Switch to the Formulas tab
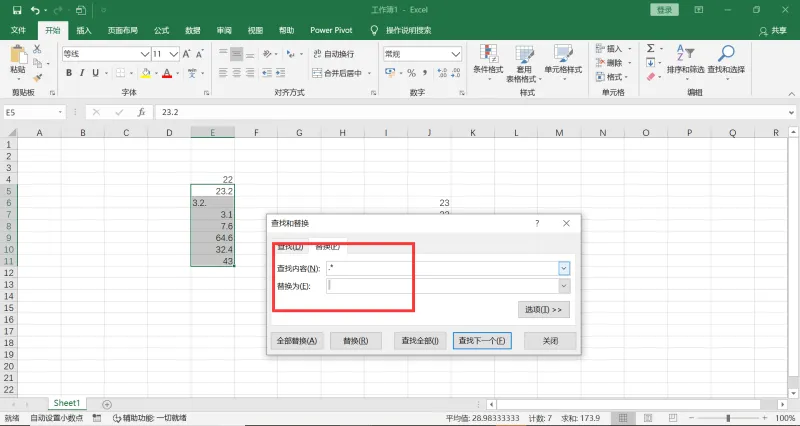The image size is (800, 426). click(x=162, y=31)
